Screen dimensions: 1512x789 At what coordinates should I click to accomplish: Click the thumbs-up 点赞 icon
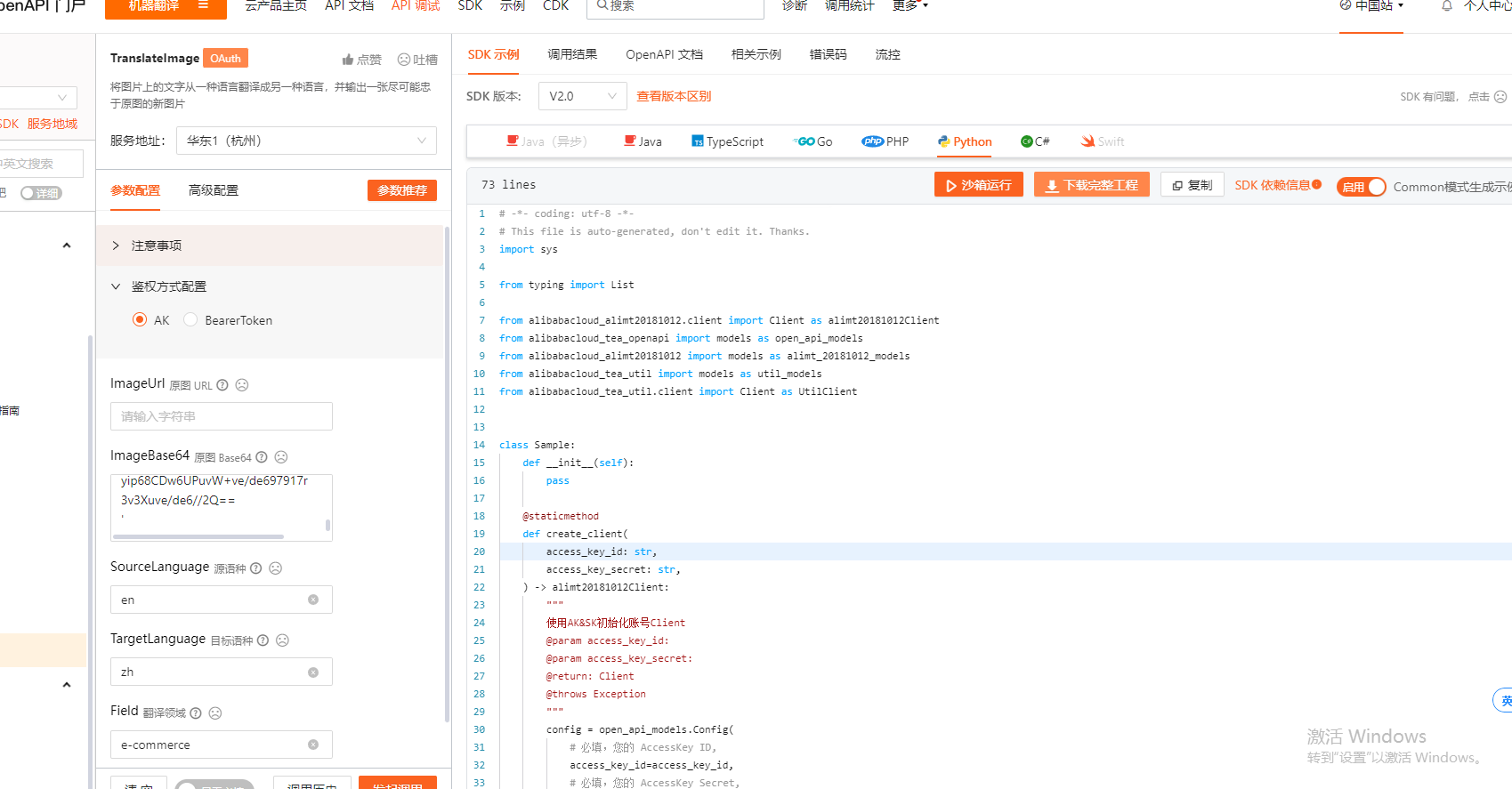click(348, 60)
